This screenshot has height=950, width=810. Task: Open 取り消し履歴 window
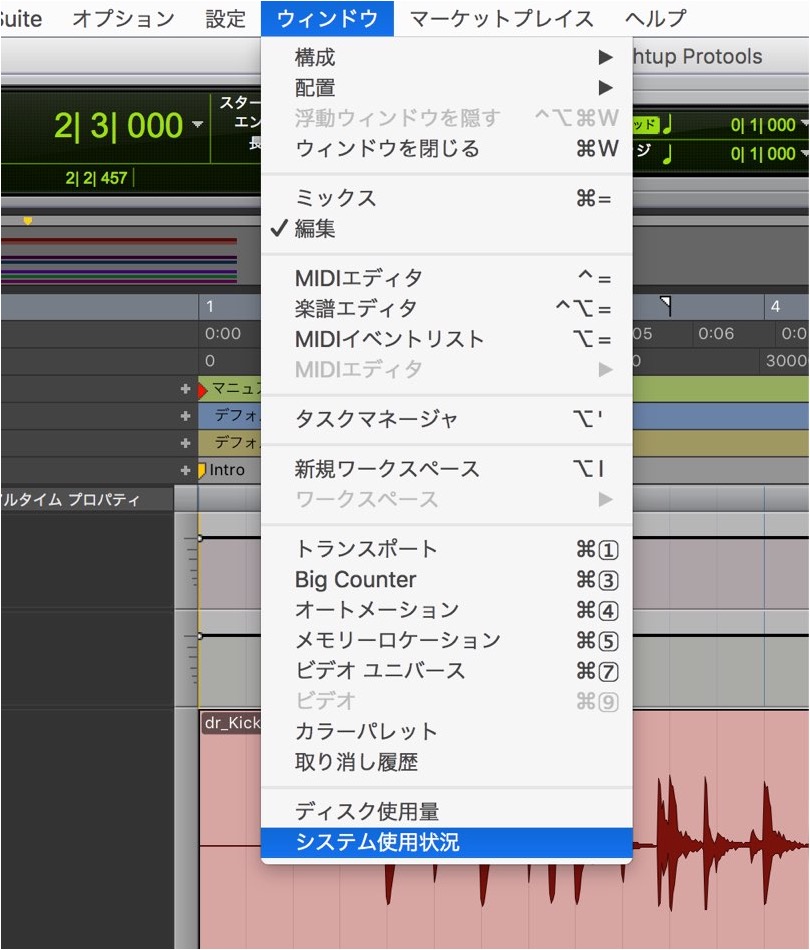click(446, 762)
